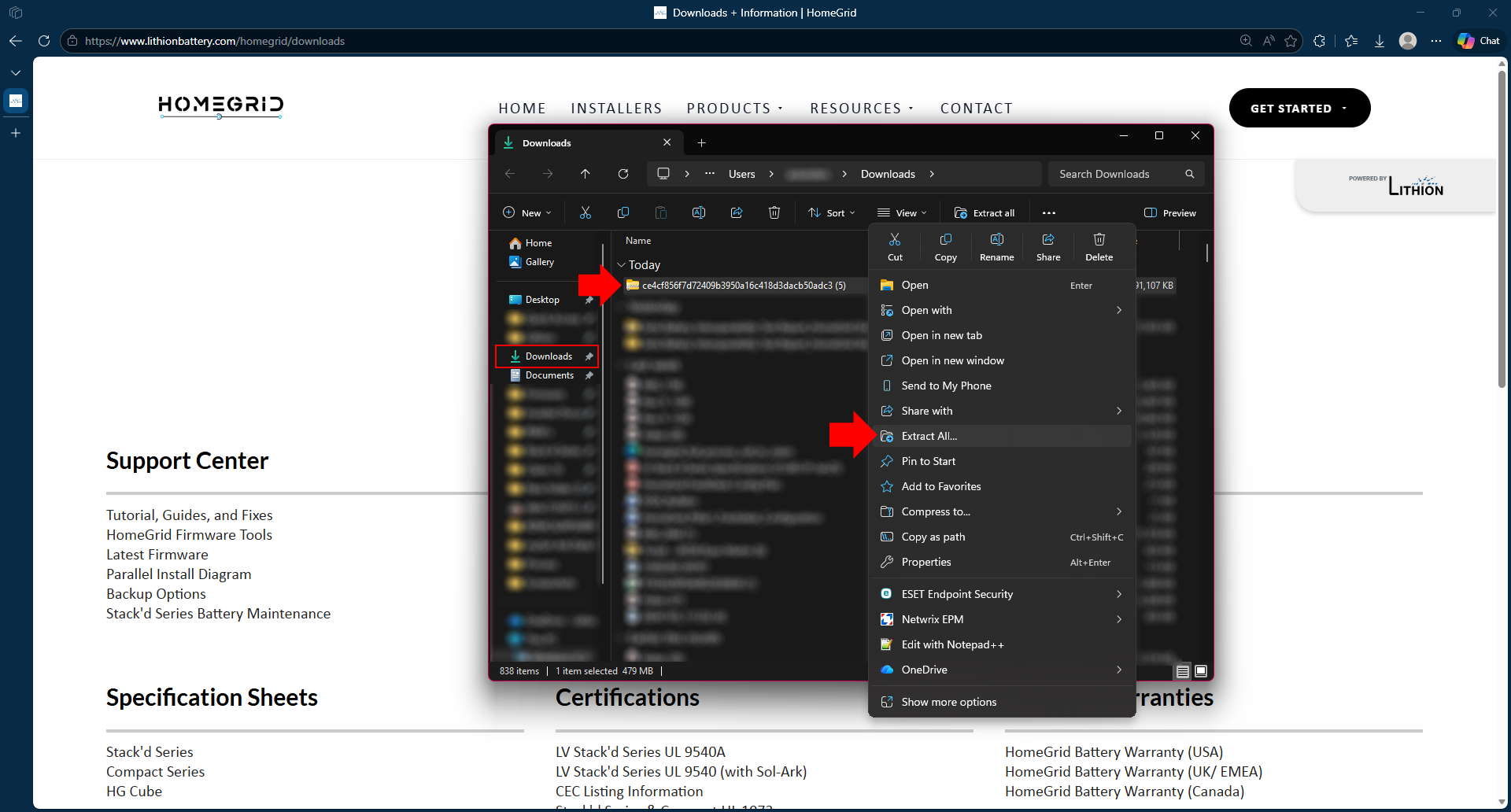Choose Open in new window
This screenshot has width=1511, height=812.
1002,360
